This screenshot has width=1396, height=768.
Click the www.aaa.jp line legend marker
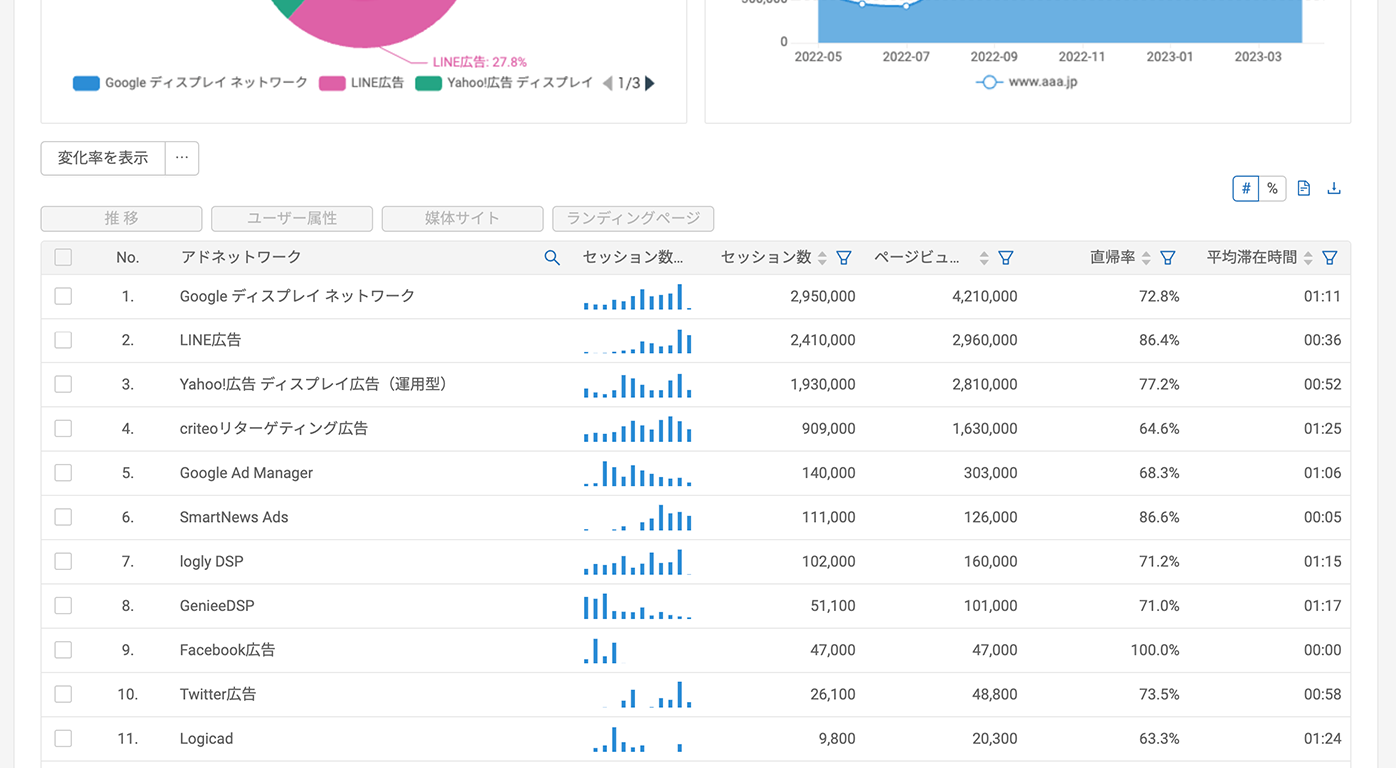point(988,82)
